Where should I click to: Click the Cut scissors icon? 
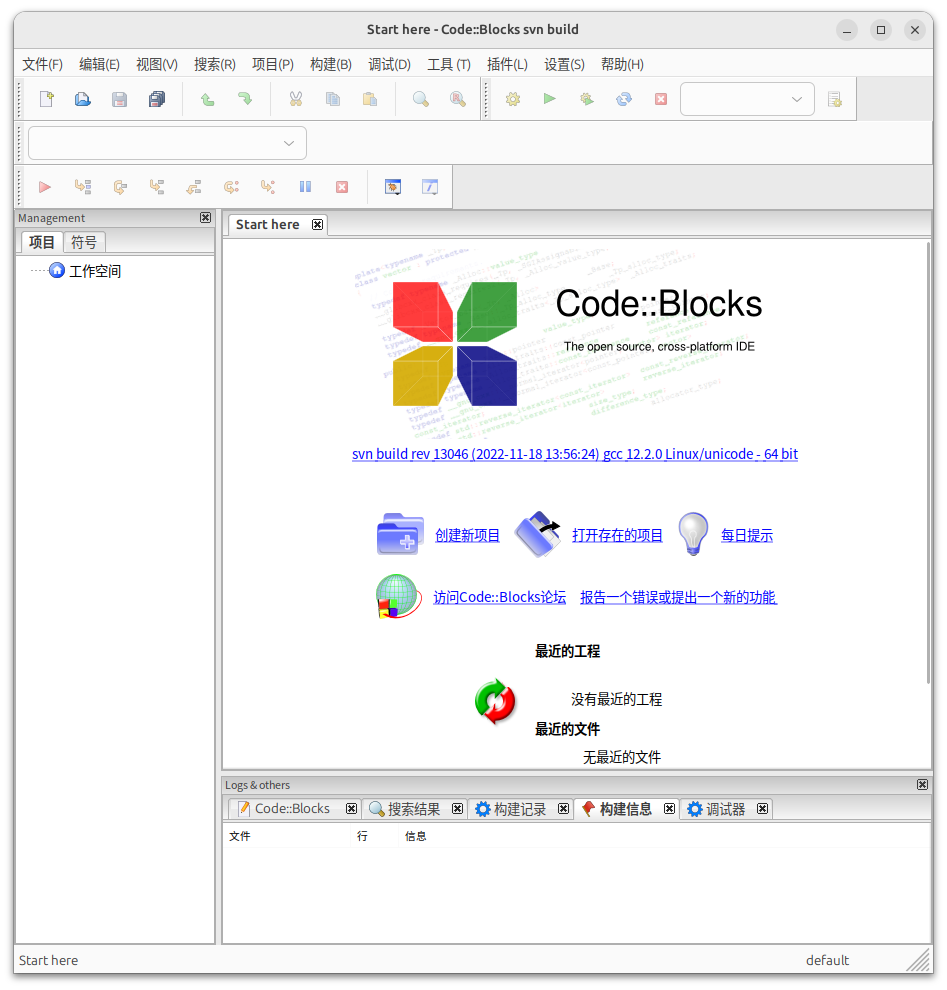tap(295, 99)
